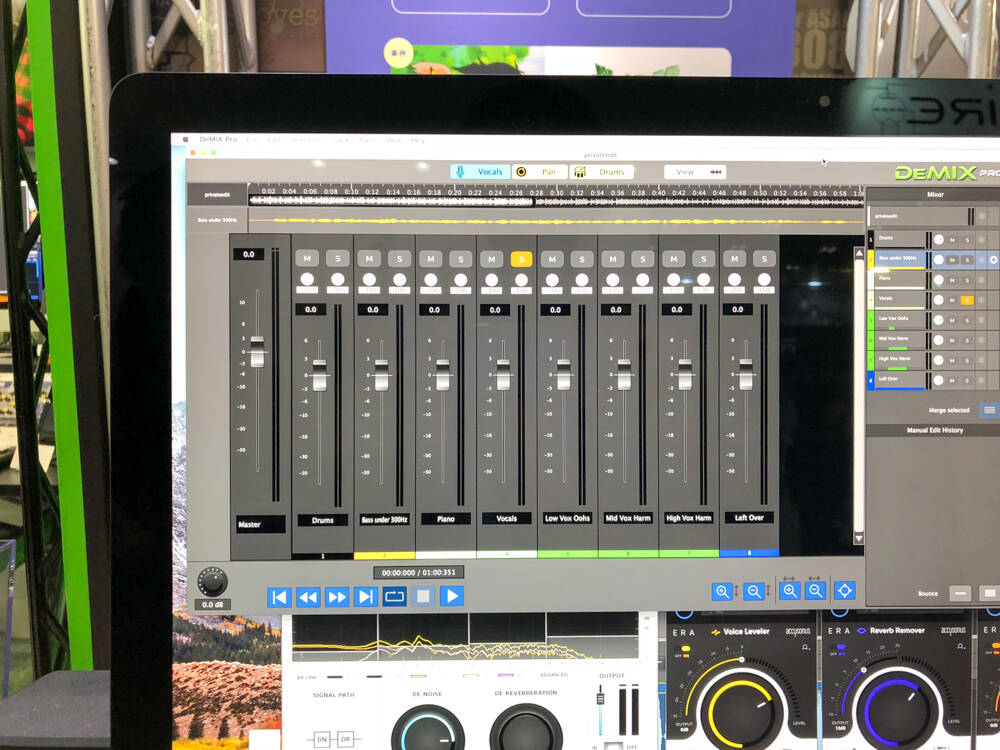This screenshot has height=750, width=1000.
Task: Click the privateedit waveform overview timeline
Action: 555,201
